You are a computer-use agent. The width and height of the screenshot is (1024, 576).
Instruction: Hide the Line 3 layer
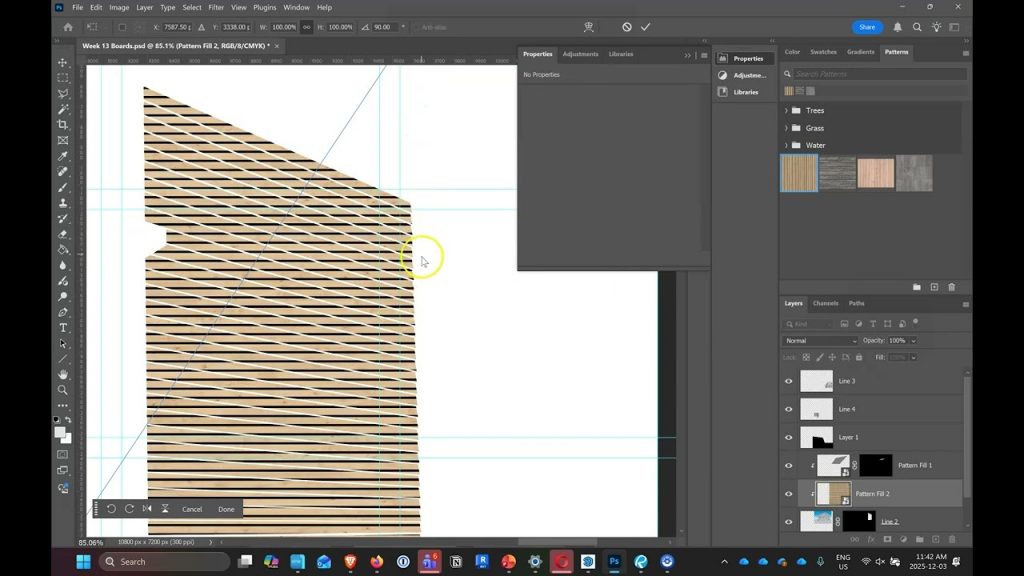coord(788,381)
